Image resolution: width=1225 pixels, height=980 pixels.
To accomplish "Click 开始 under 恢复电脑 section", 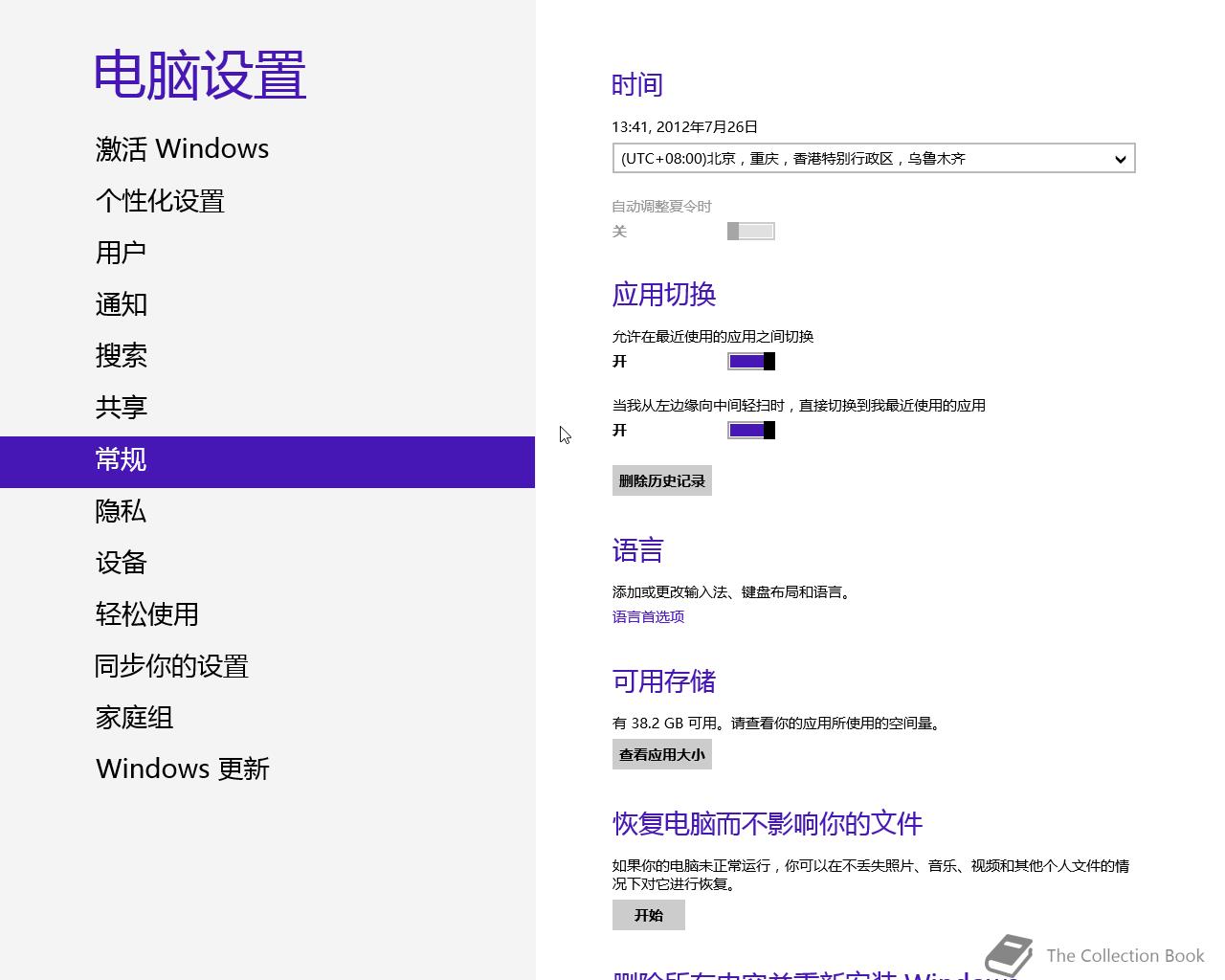I will click(x=649, y=915).
